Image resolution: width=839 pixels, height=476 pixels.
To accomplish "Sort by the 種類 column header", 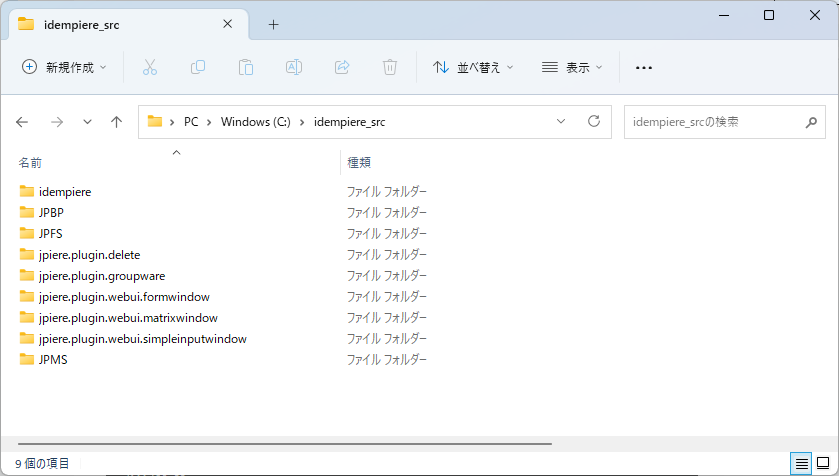I will (x=359, y=163).
